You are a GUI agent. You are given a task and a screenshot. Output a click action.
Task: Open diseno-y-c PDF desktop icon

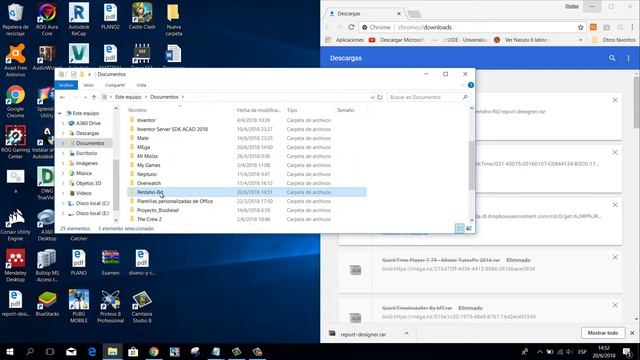pos(142,262)
